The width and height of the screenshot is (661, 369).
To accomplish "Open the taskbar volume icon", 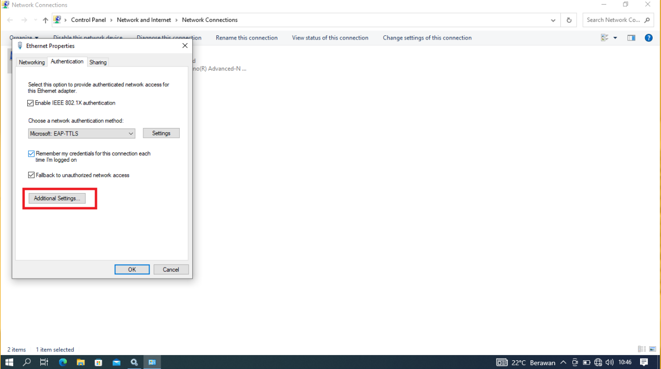I will coord(610,362).
